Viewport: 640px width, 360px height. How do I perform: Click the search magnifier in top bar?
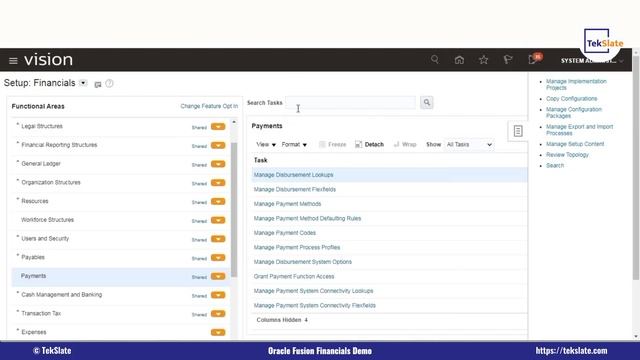click(x=435, y=60)
